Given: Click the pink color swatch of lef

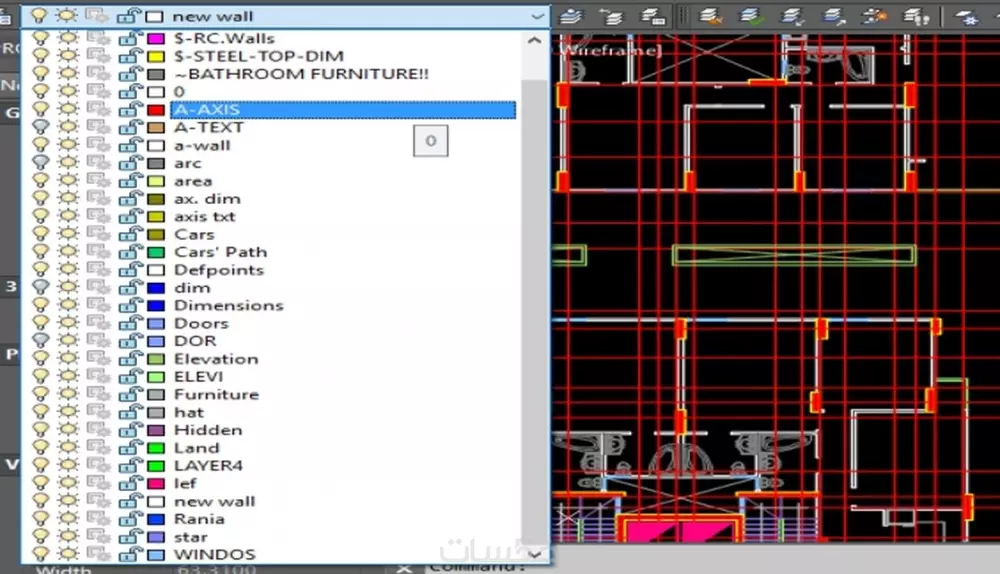Looking at the screenshot, I should click(156, 483).
